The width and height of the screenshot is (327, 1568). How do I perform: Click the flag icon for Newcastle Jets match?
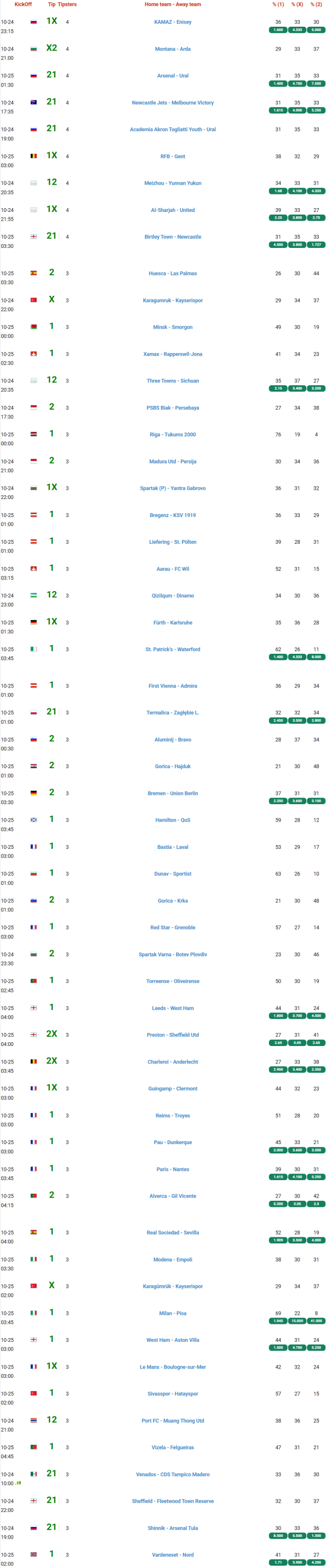(33, 102)
